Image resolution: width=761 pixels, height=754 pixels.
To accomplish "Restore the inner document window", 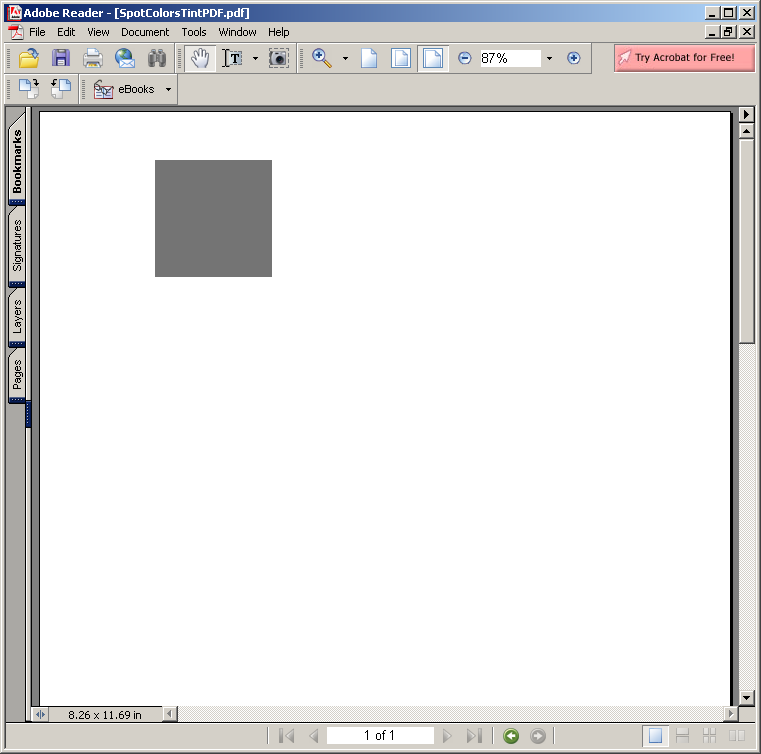I will click(728, 32).
